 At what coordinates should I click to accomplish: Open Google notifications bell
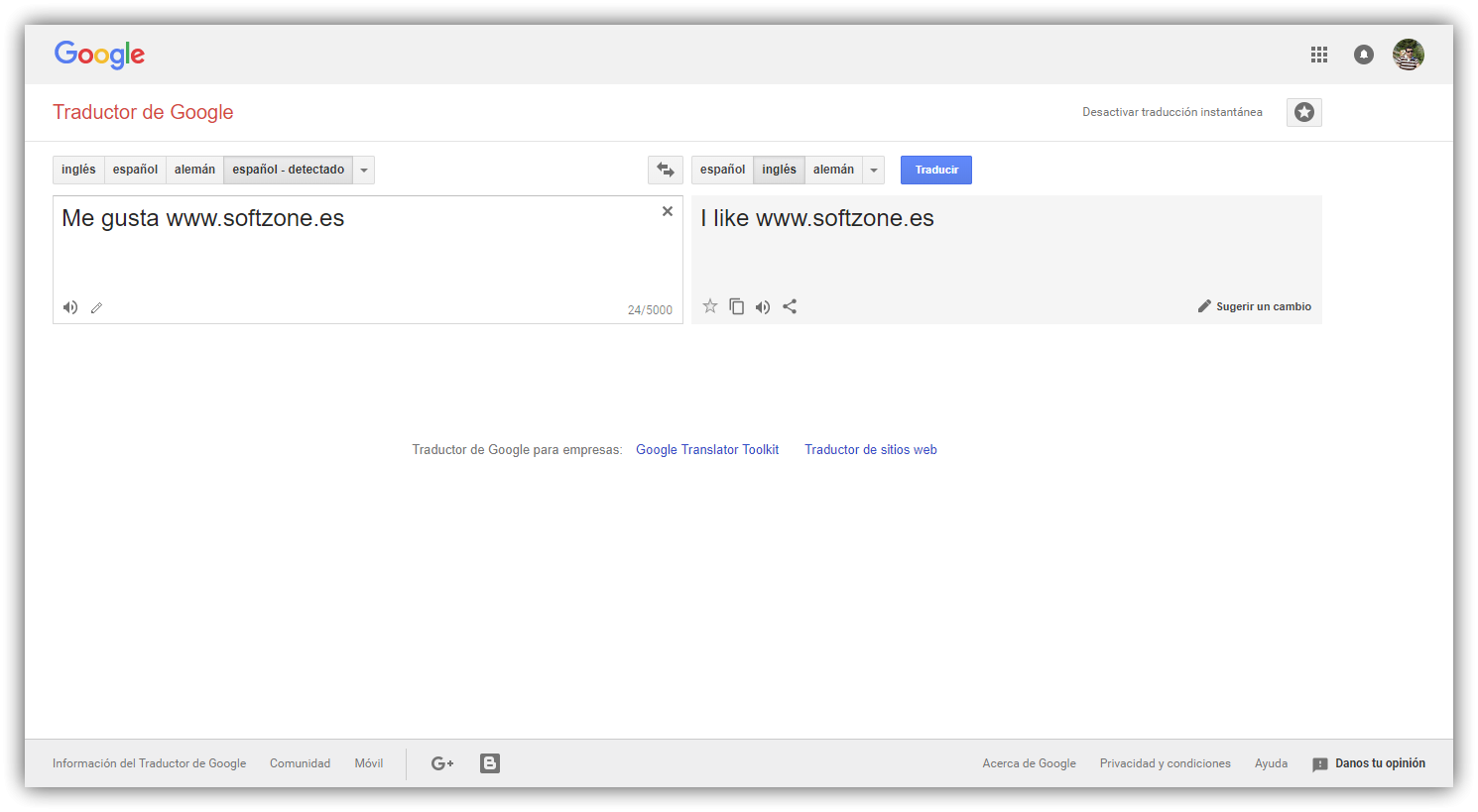(1364, 55)
